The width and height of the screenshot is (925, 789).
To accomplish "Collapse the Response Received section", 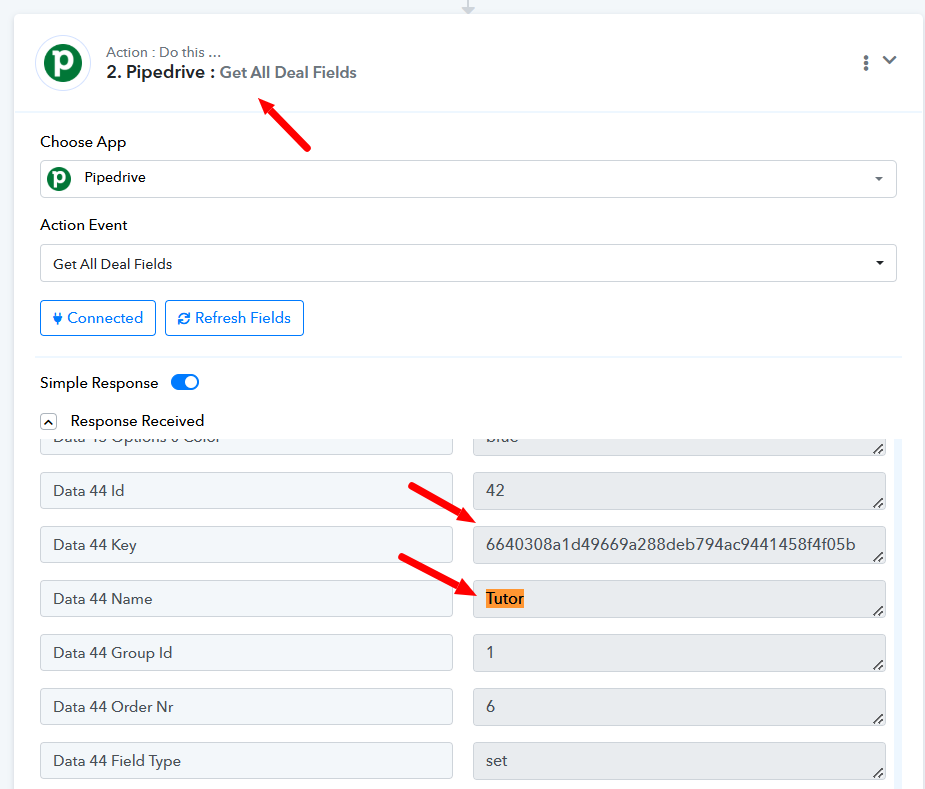I will coord(48,421).
